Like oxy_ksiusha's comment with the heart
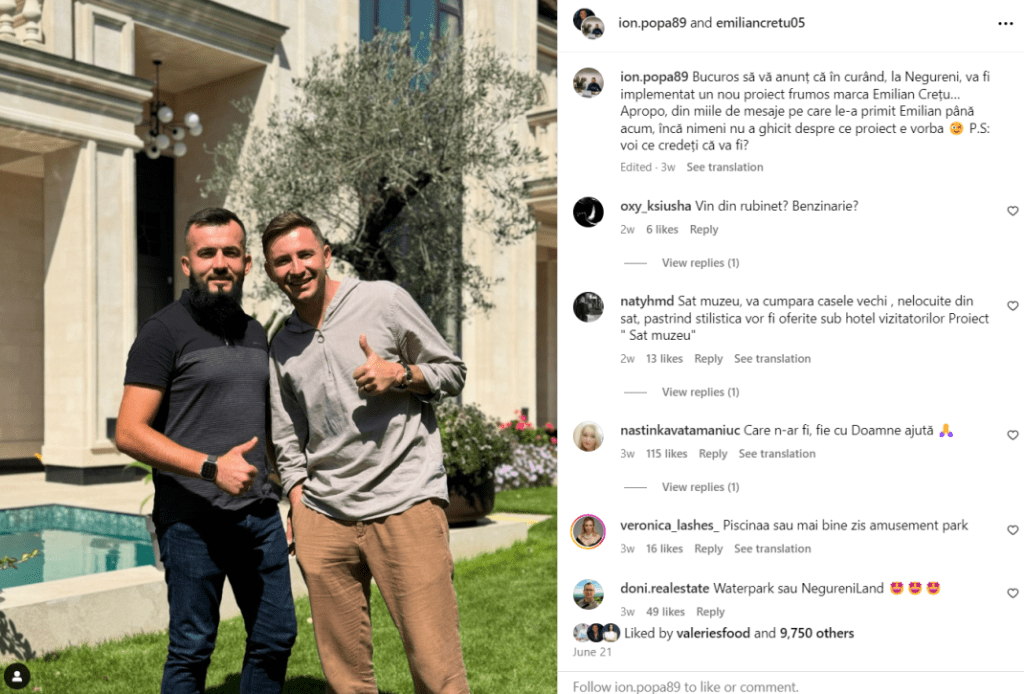 coord(1012,211)
